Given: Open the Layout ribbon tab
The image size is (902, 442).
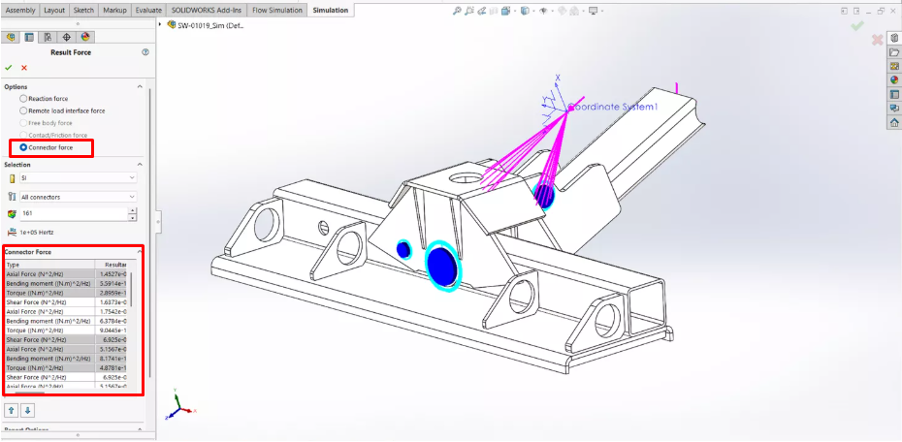Looking at the screenshot, I should tap(55, 10).
